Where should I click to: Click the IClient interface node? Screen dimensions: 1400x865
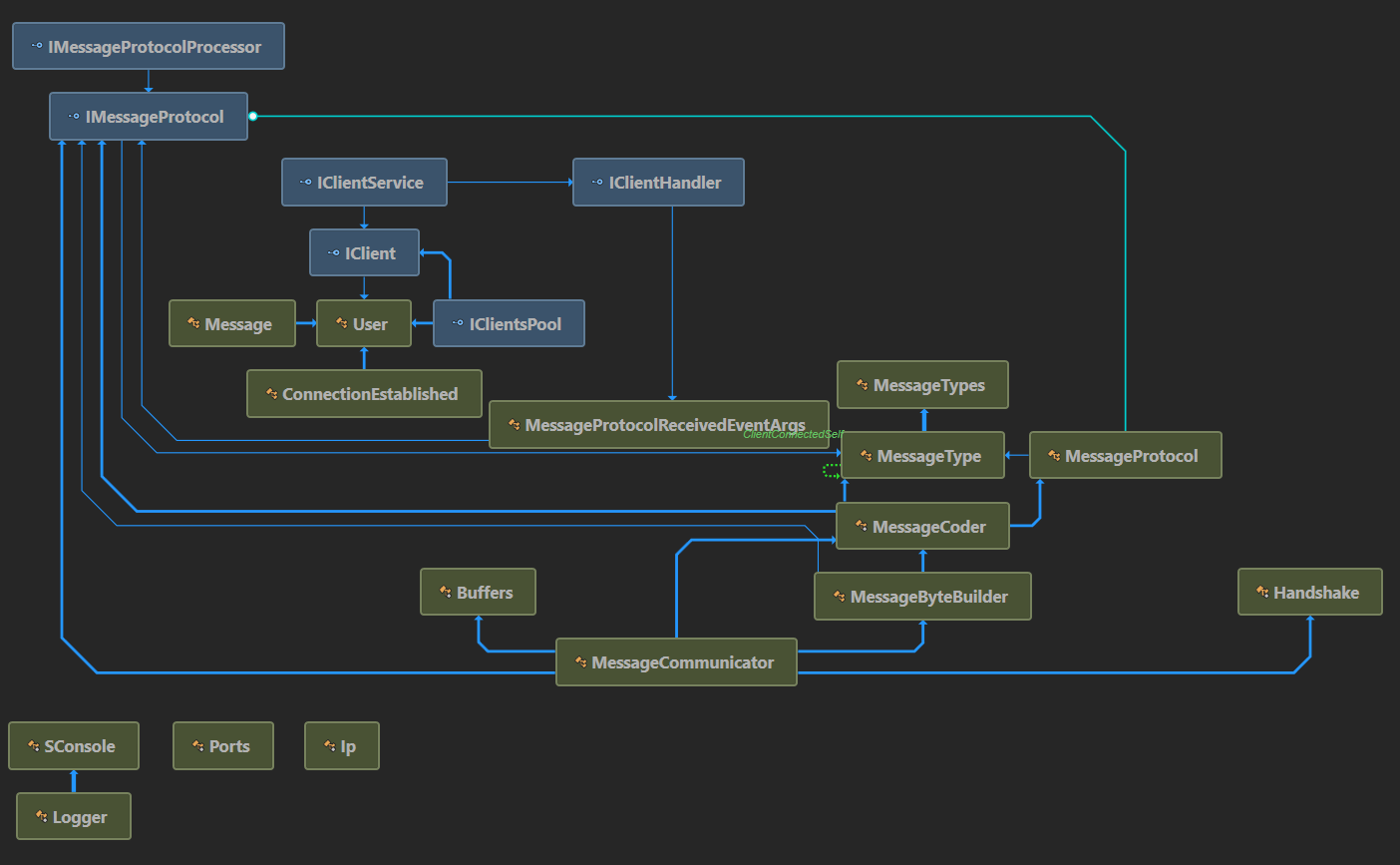tap(364, 253)
